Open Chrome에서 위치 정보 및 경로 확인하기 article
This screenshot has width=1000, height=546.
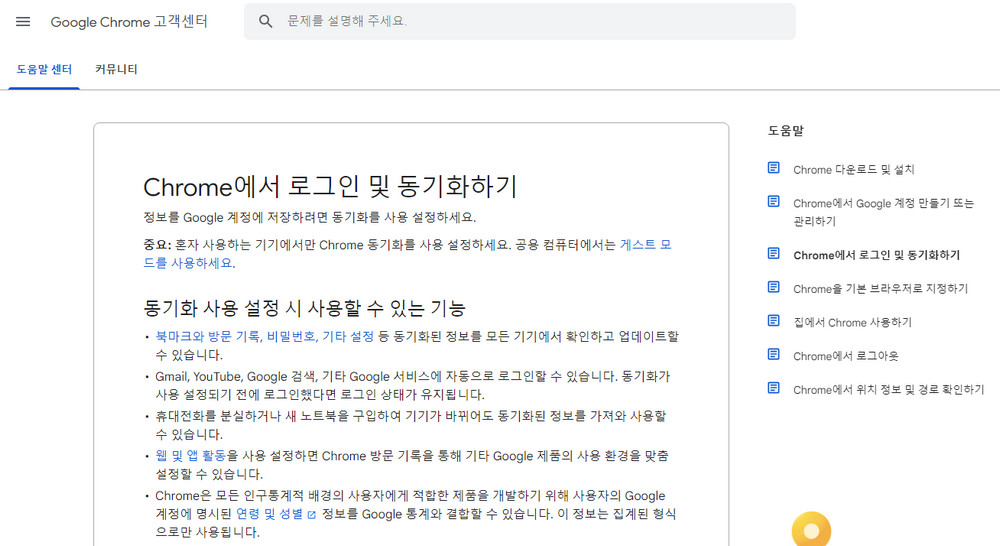[888, 390]
